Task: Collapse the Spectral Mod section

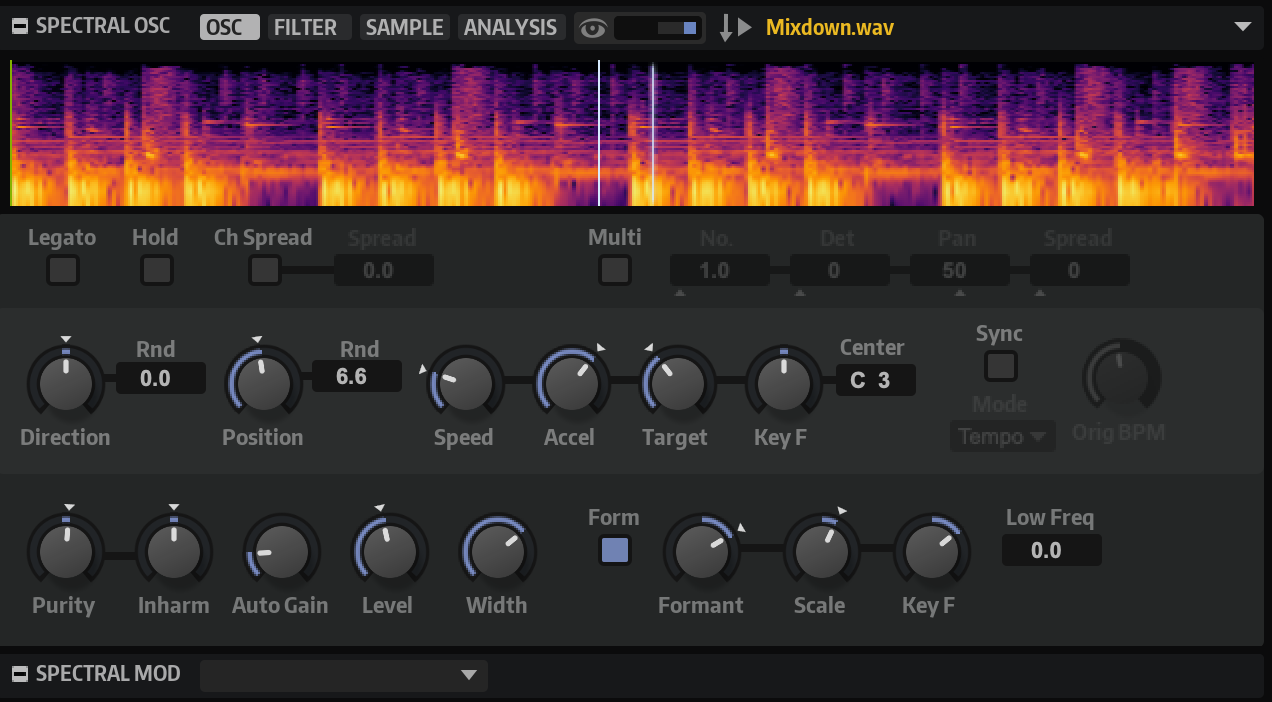Action: tap(20, 674)
